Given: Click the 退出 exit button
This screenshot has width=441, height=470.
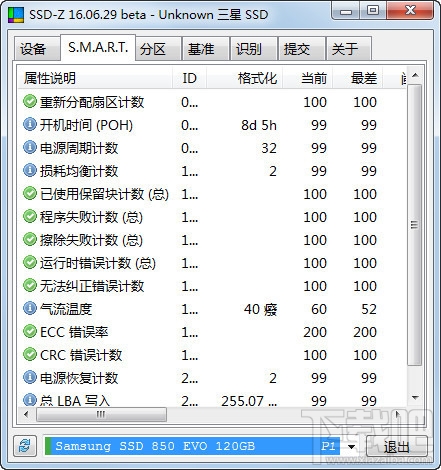Looking at the screenshot, I should 396,446.
